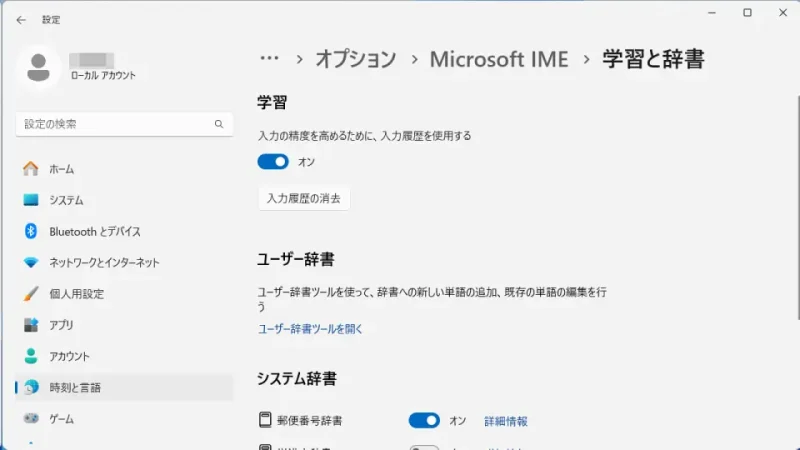Close the 設定 window
Viewport: 800px width, 450px height.
click(783, 13)
